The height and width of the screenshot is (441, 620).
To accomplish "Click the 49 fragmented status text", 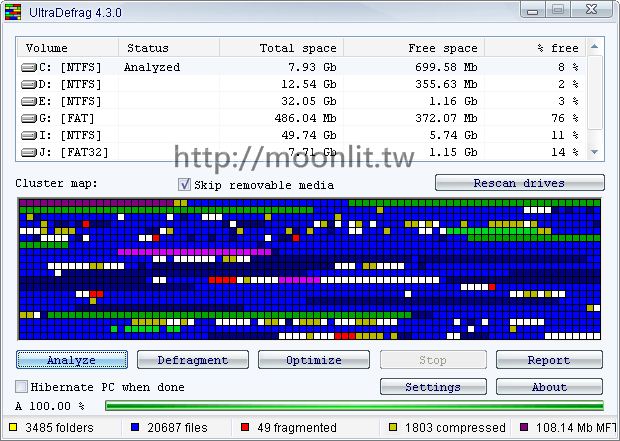I will 297,428.
